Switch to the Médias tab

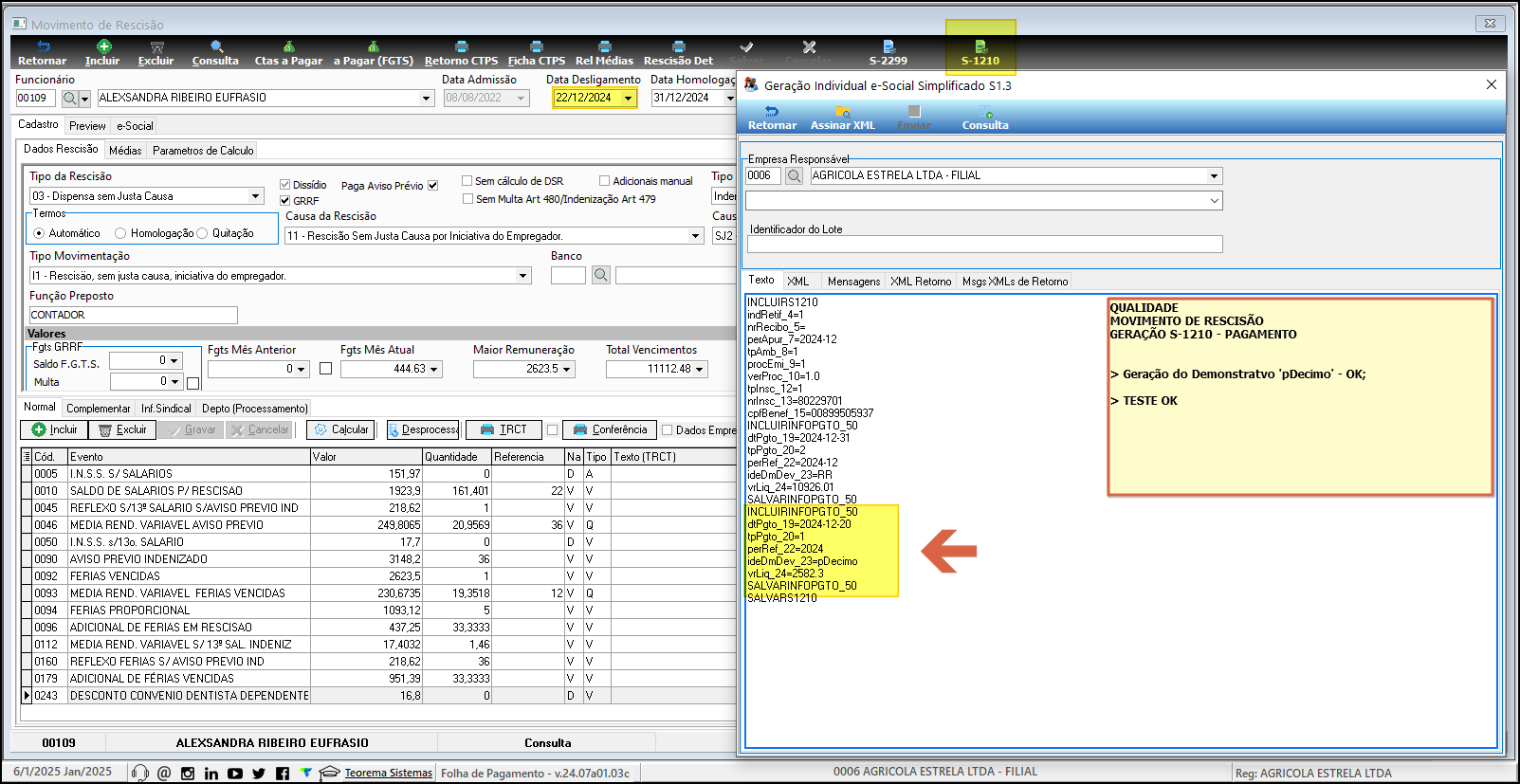coord(125,151)
